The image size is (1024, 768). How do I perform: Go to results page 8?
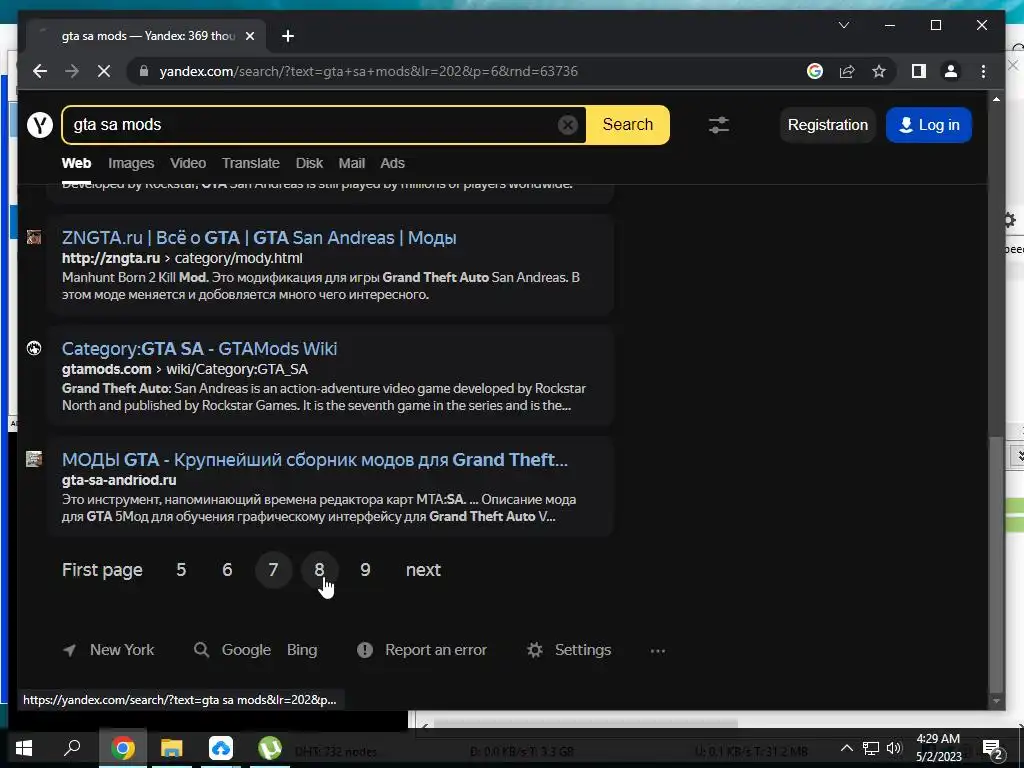pos(319,570)
